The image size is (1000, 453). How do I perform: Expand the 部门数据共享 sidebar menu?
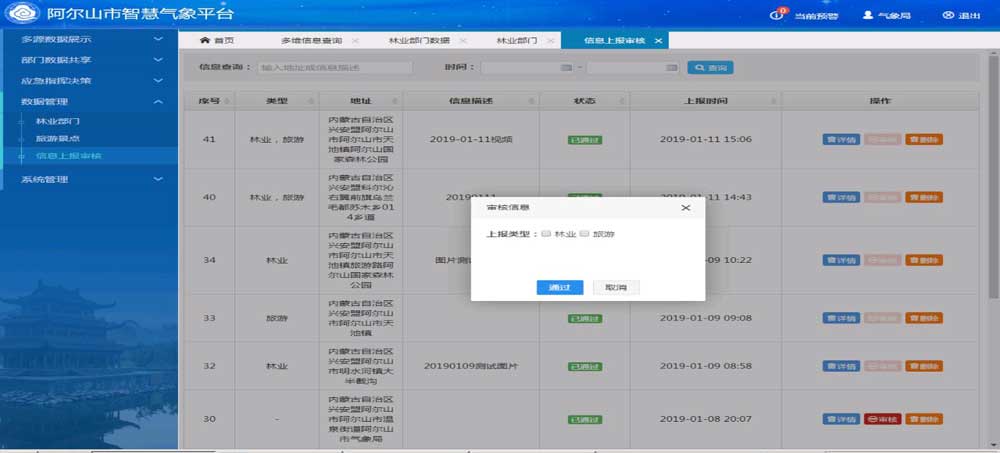click(x=157, y=60)
